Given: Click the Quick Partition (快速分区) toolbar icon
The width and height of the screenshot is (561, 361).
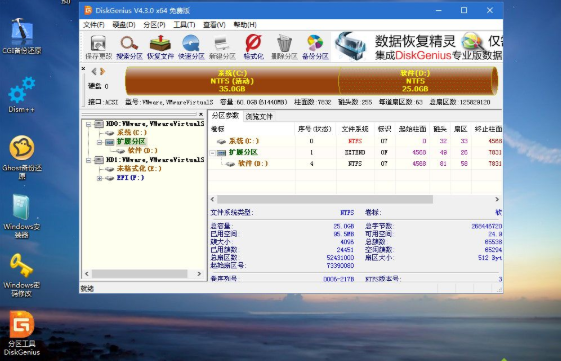Looking at the screenshot, I should pyautogui.click(x=191, y=47).
